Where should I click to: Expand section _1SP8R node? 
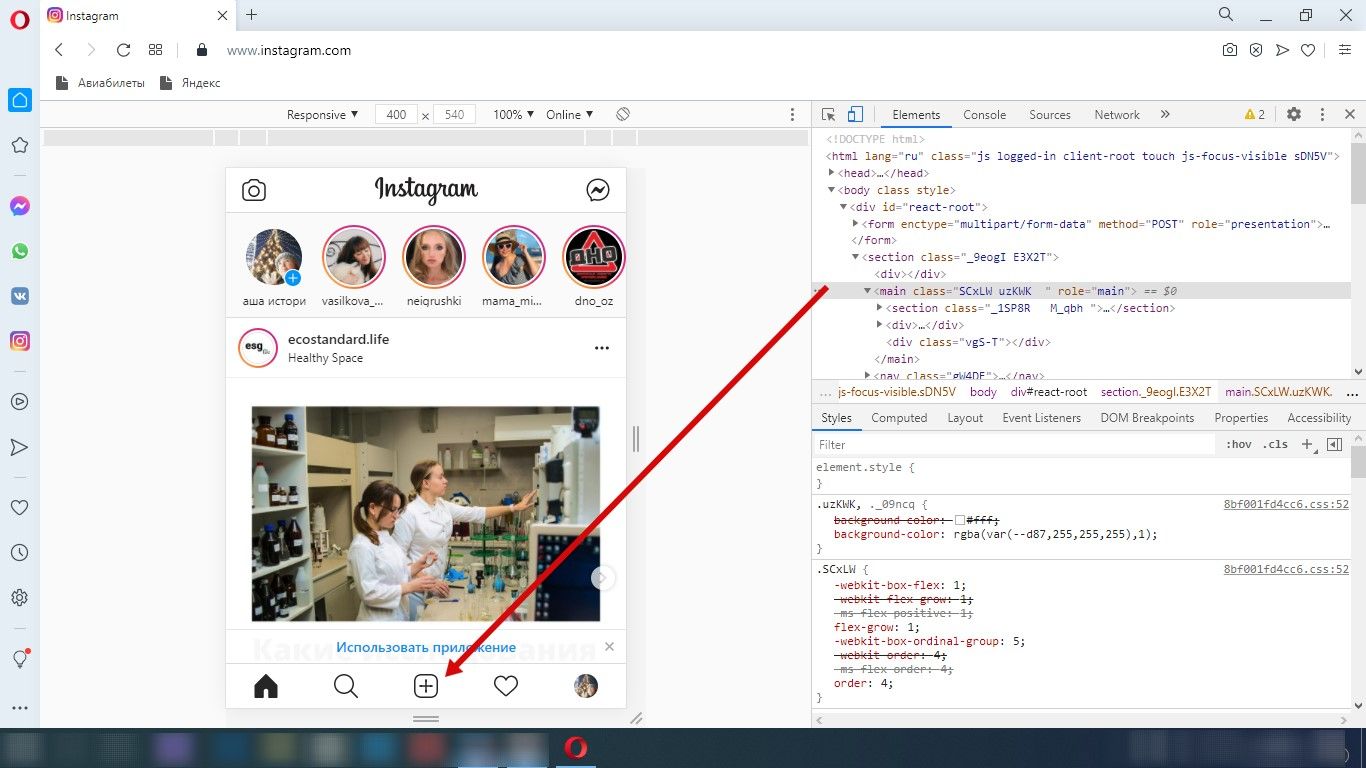(880, 308)
